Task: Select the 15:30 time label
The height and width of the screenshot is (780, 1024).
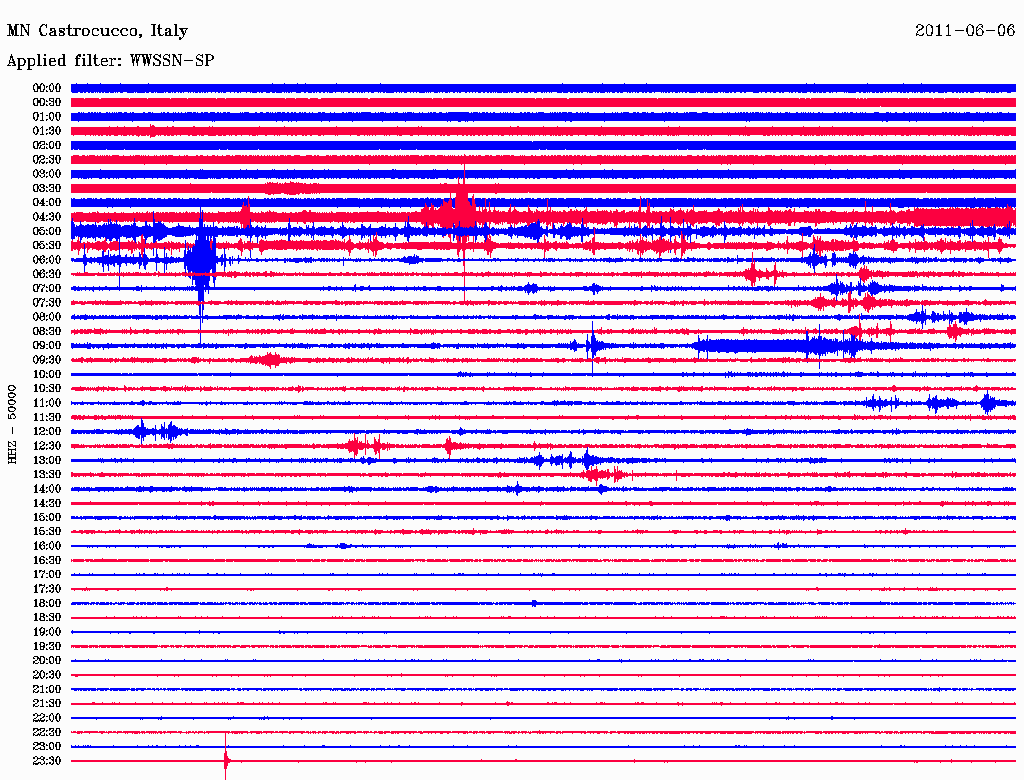Action: [47, 532]
